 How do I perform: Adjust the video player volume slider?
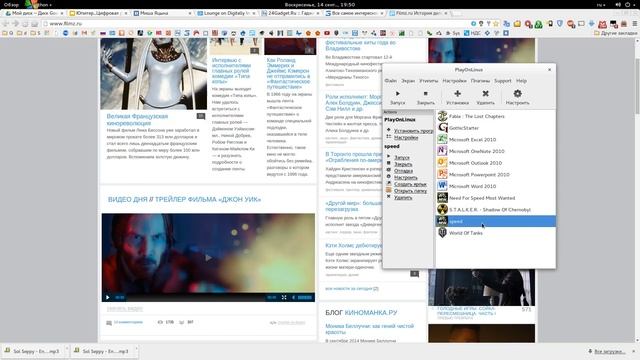click(x=305, y=297)
